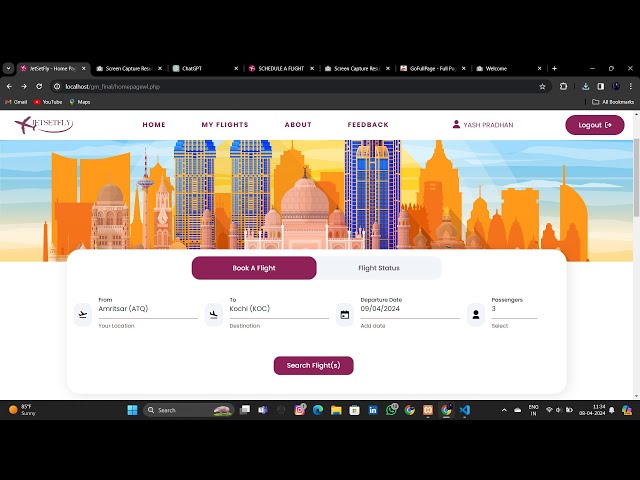
Task: Click Search Flight(s) button
Action: pos(313,365)
